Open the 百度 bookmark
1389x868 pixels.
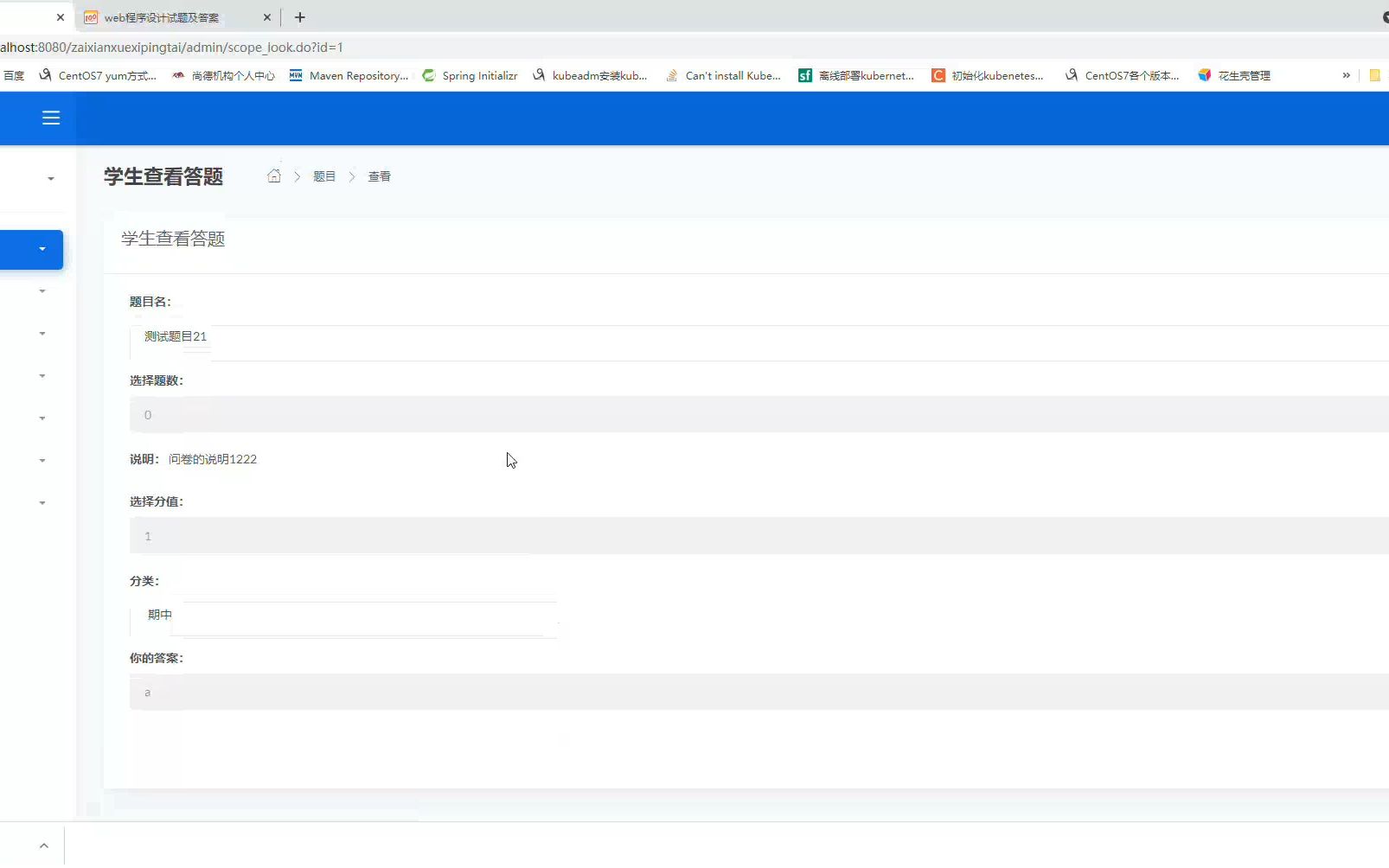click(x=13, y=75)
